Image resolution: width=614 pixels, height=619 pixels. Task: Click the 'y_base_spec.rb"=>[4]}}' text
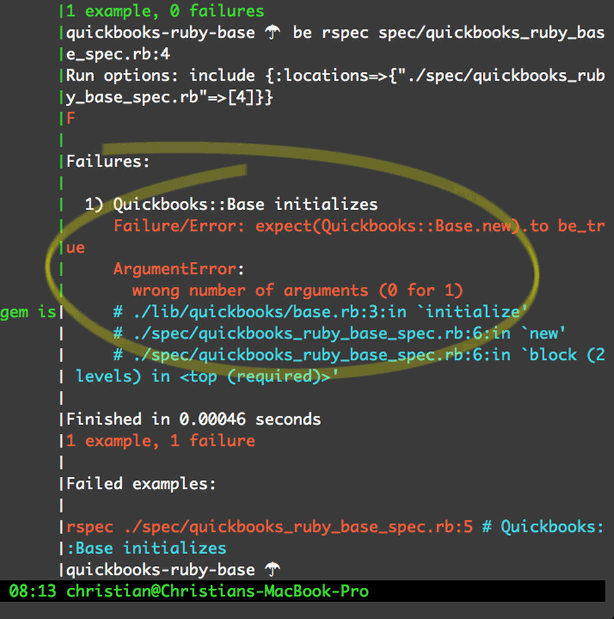tap(169, 97)
